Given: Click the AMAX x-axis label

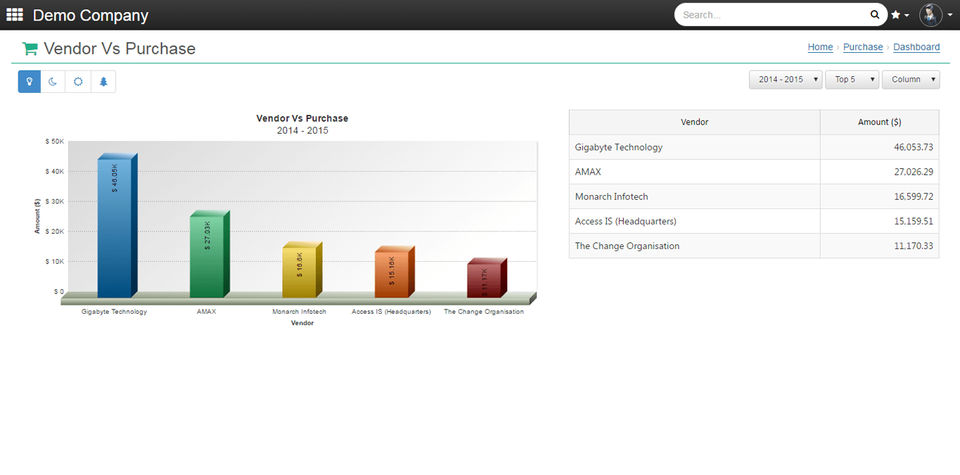Looking at the screenshot, I should pyautogui.click(x=206, y=312).
